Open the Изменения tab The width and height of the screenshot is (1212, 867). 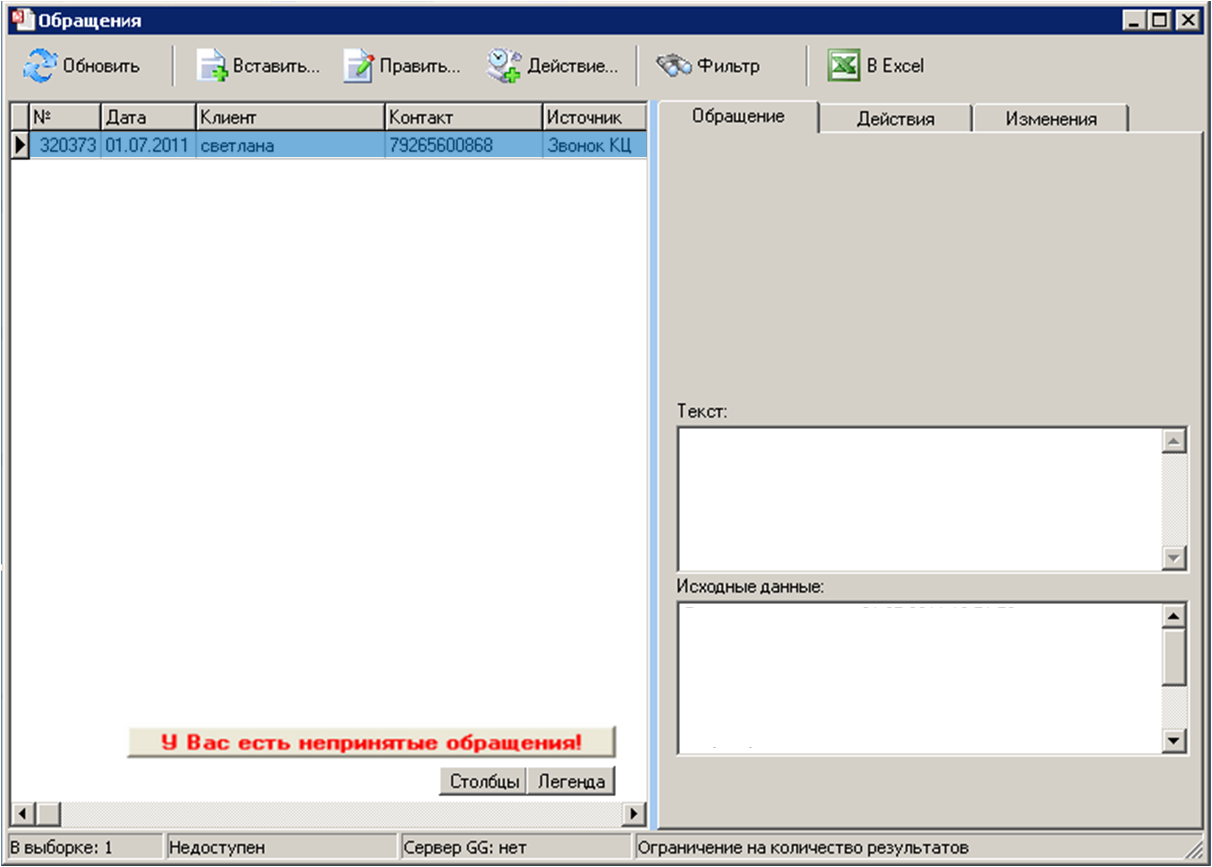click(x=1051, y=119)
